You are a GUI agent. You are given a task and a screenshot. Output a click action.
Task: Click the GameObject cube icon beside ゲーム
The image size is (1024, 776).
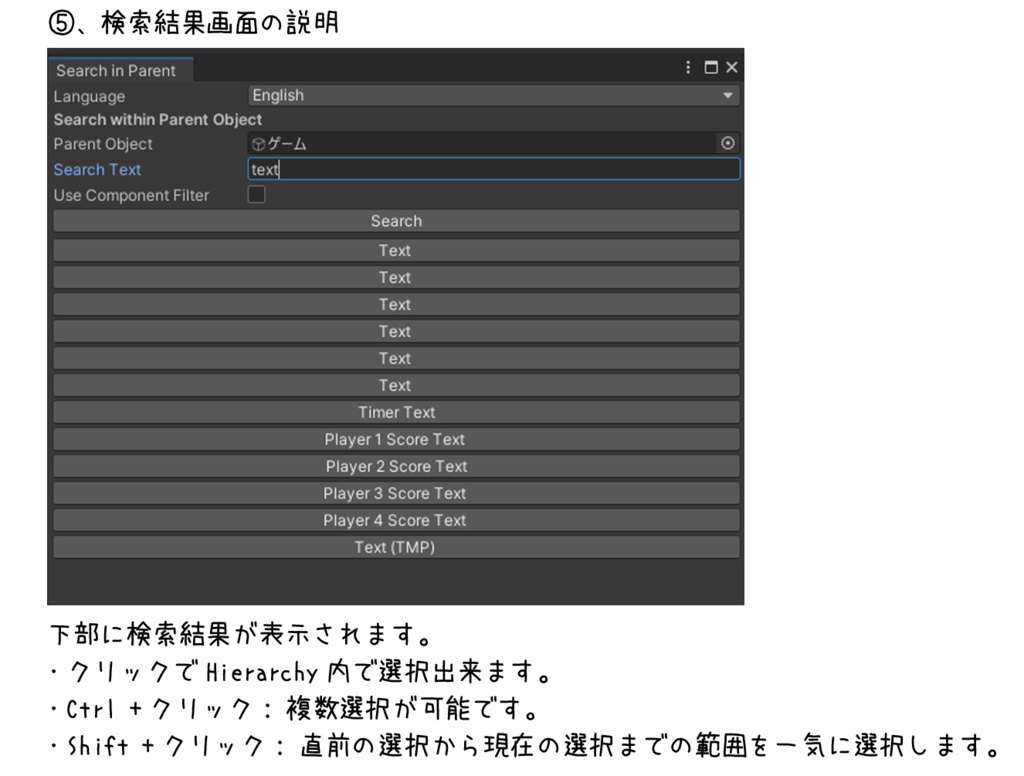pyautogui.click(x=258, y=143)
